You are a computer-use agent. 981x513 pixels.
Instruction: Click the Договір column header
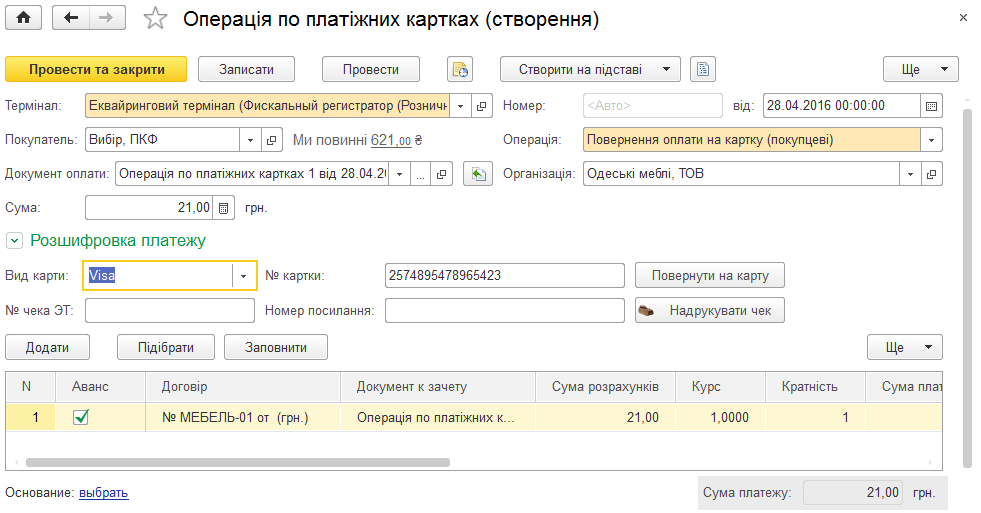pyautogui.click(x=243, y=387)
